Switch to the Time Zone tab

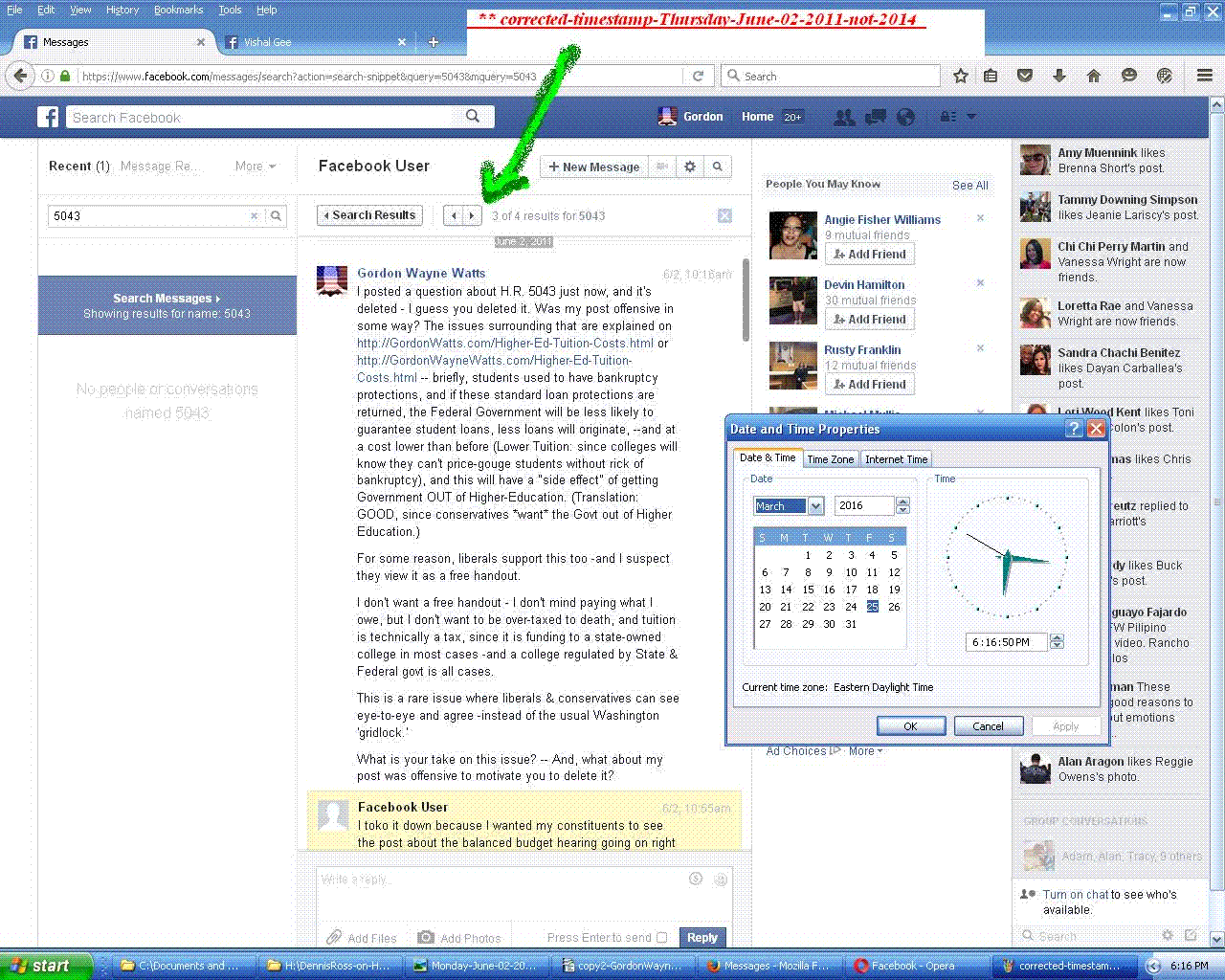tap(830, 459)
